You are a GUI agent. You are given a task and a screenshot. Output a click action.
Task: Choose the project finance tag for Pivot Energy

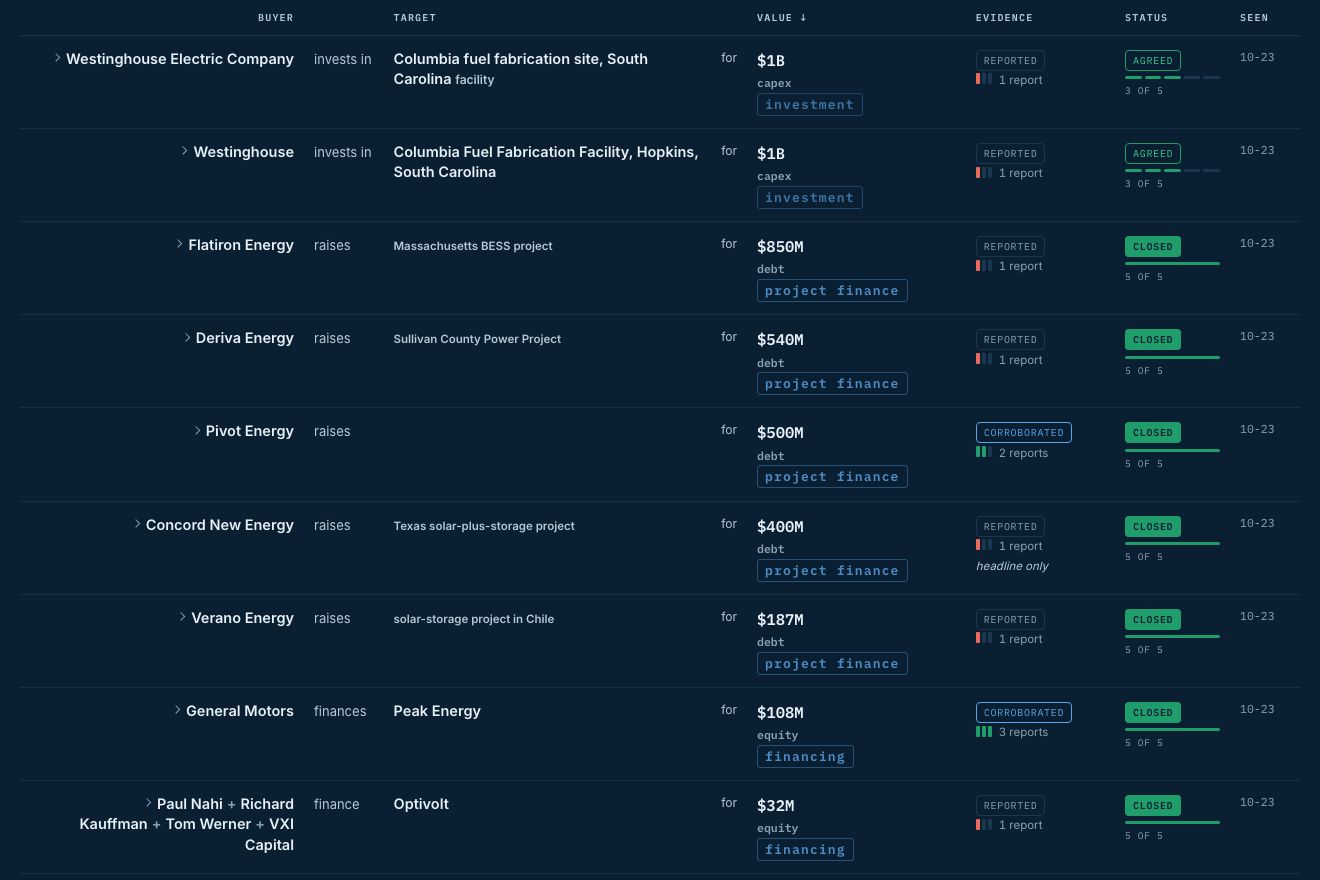click(832, 477)
